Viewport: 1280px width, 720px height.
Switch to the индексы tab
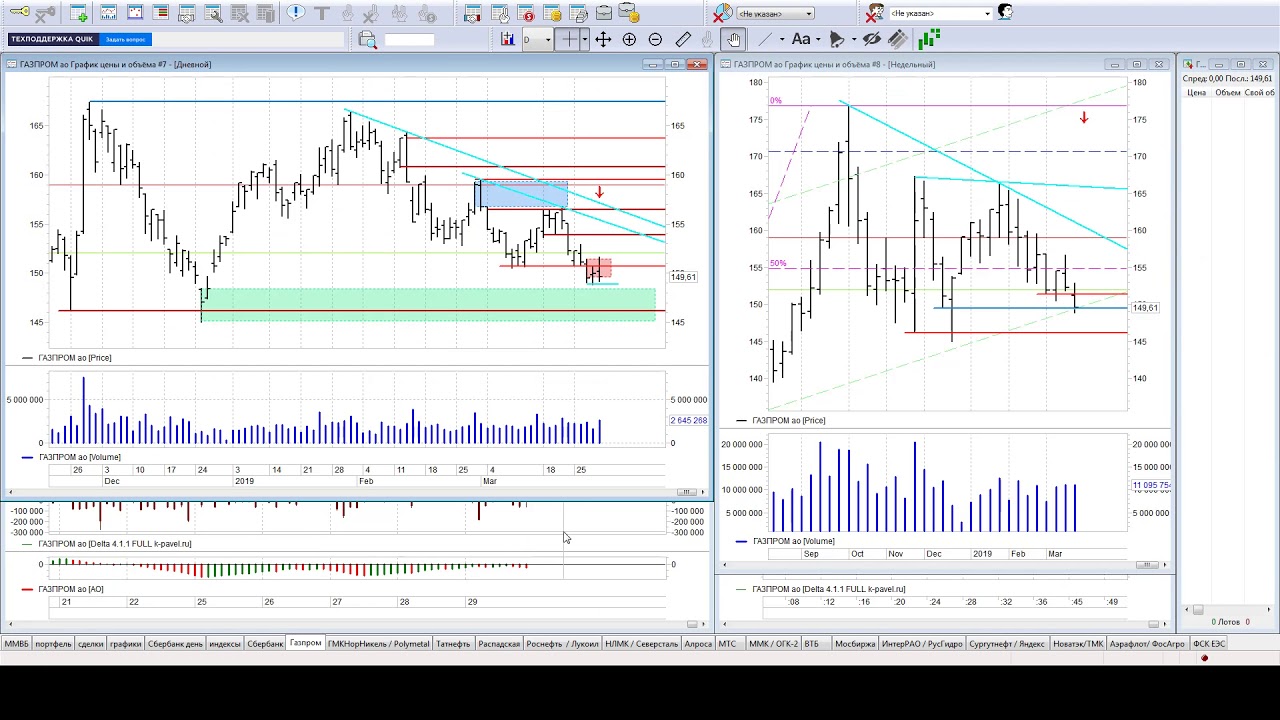coord(224,644)
